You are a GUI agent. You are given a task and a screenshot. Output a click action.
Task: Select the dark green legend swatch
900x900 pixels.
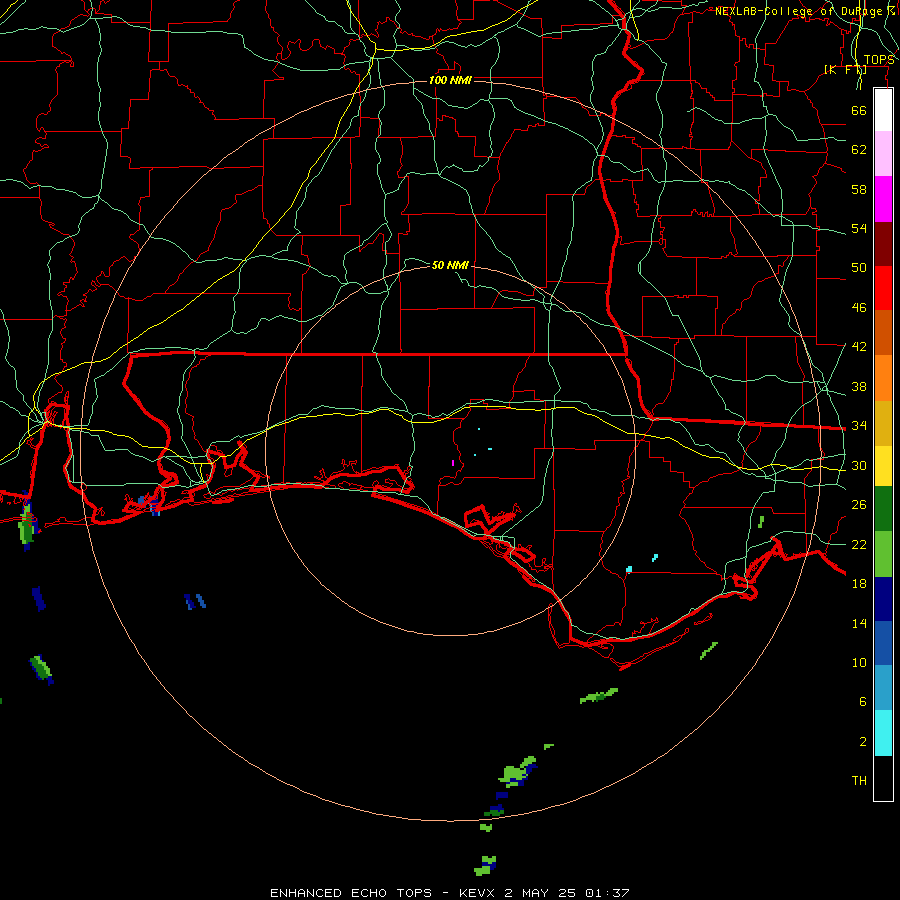[883, 509]
